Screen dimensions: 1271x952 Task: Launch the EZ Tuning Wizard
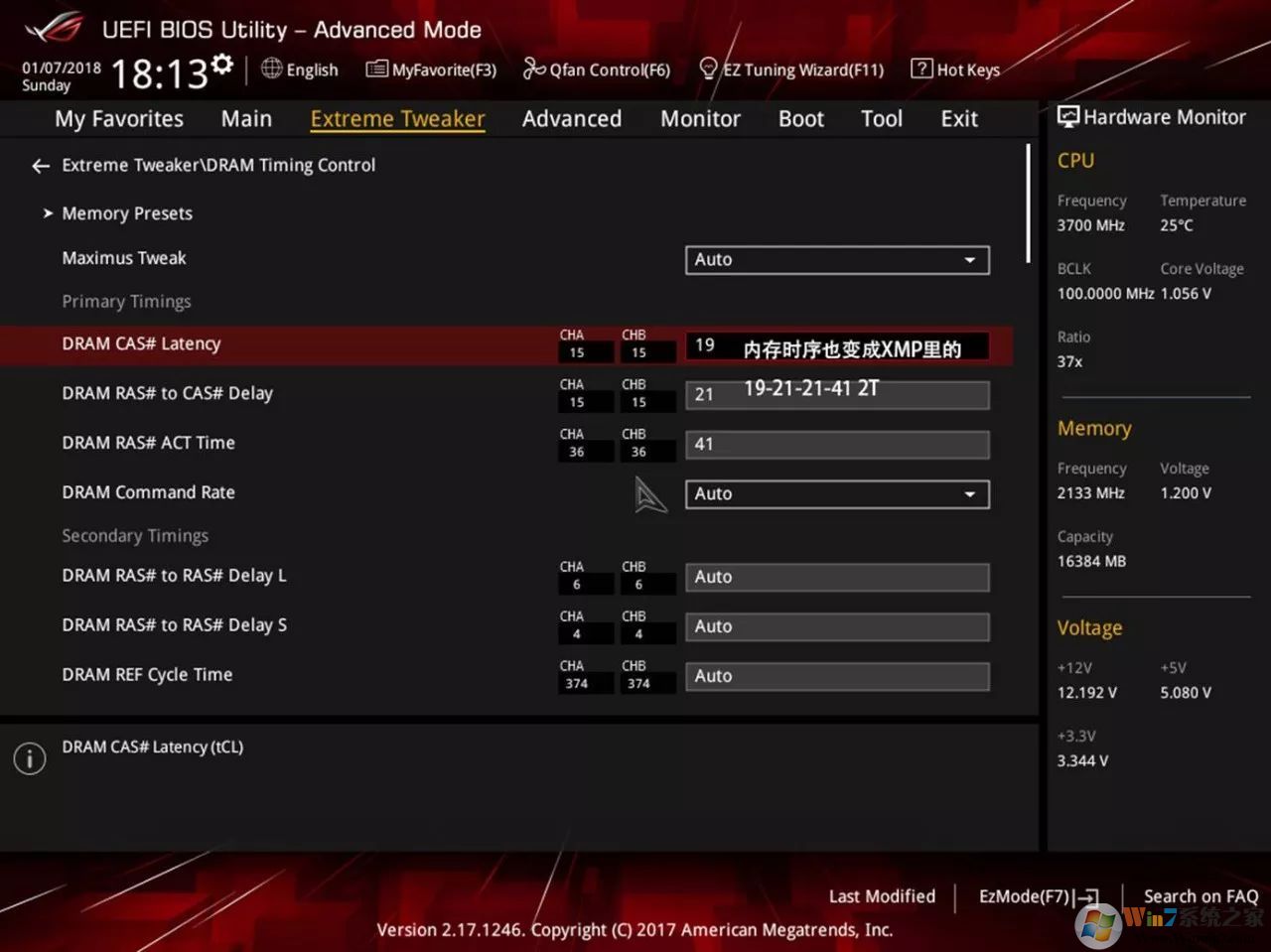click(791, 69)
